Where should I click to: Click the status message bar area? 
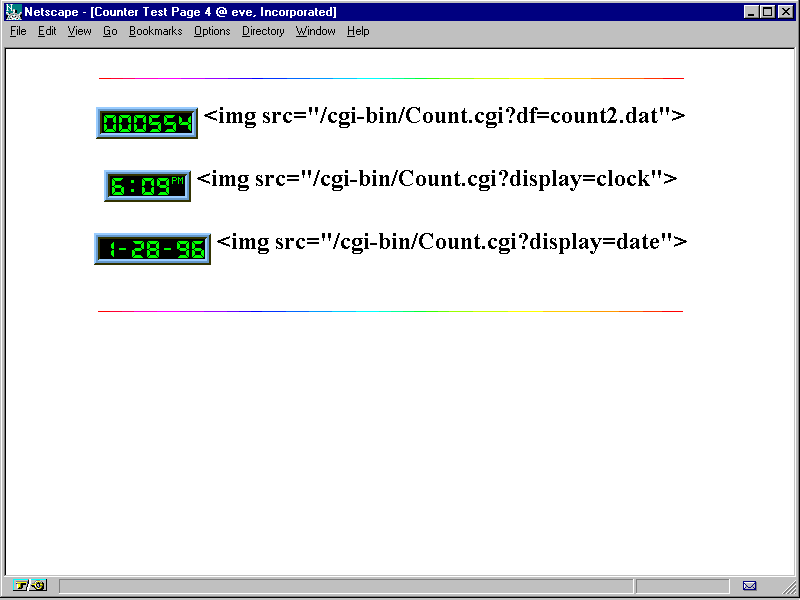[x=345, y=585]
